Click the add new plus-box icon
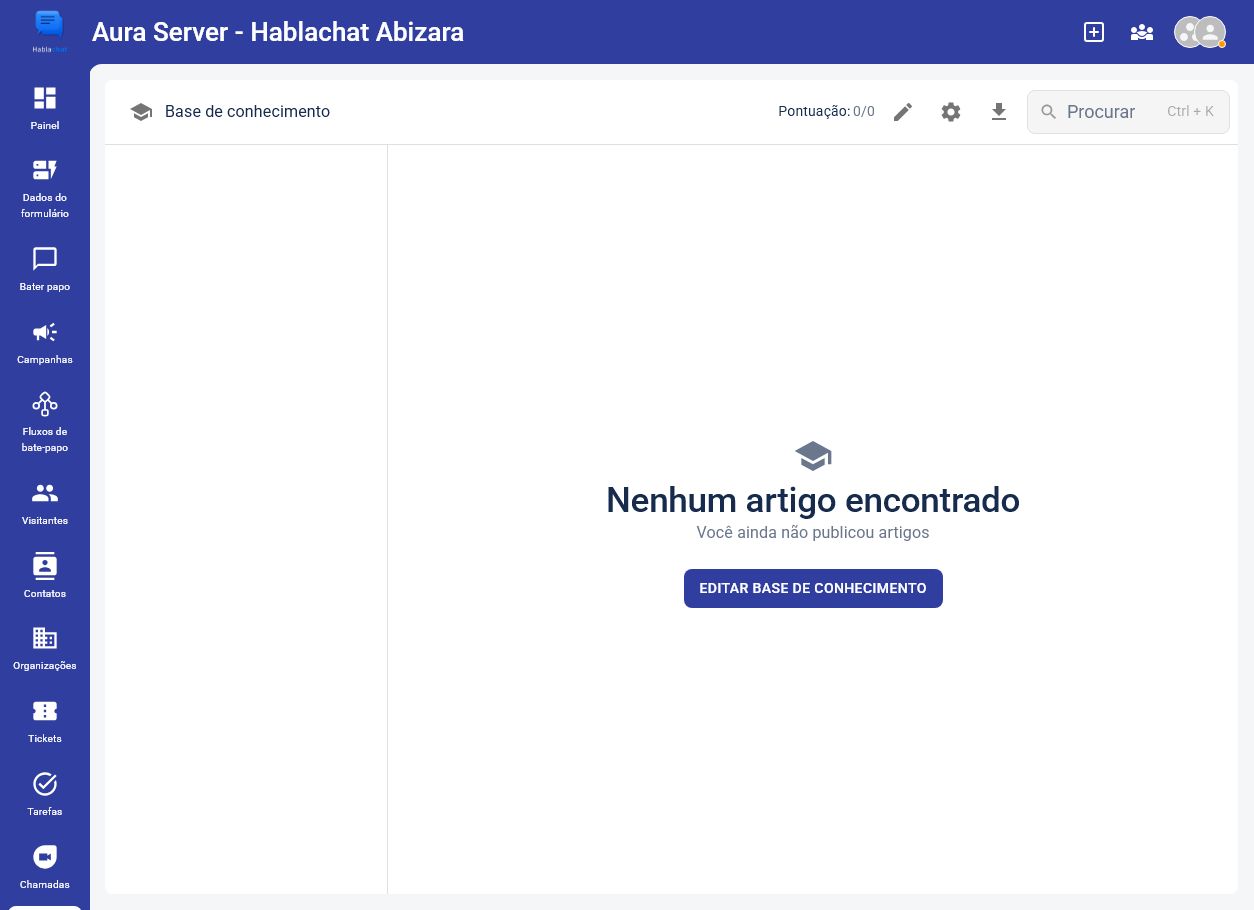 (1094, 32)
